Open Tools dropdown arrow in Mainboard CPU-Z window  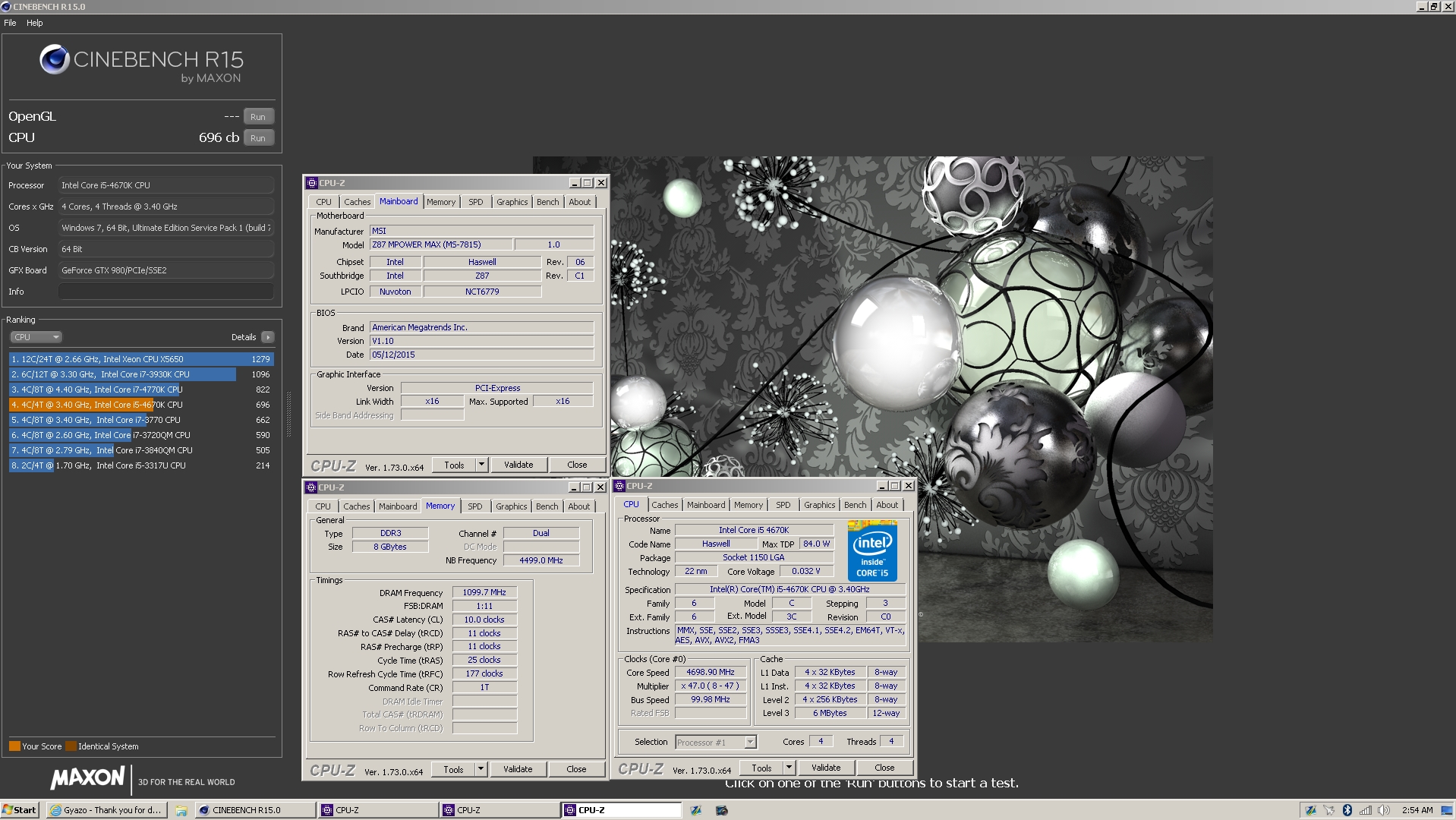click(481, 465)
